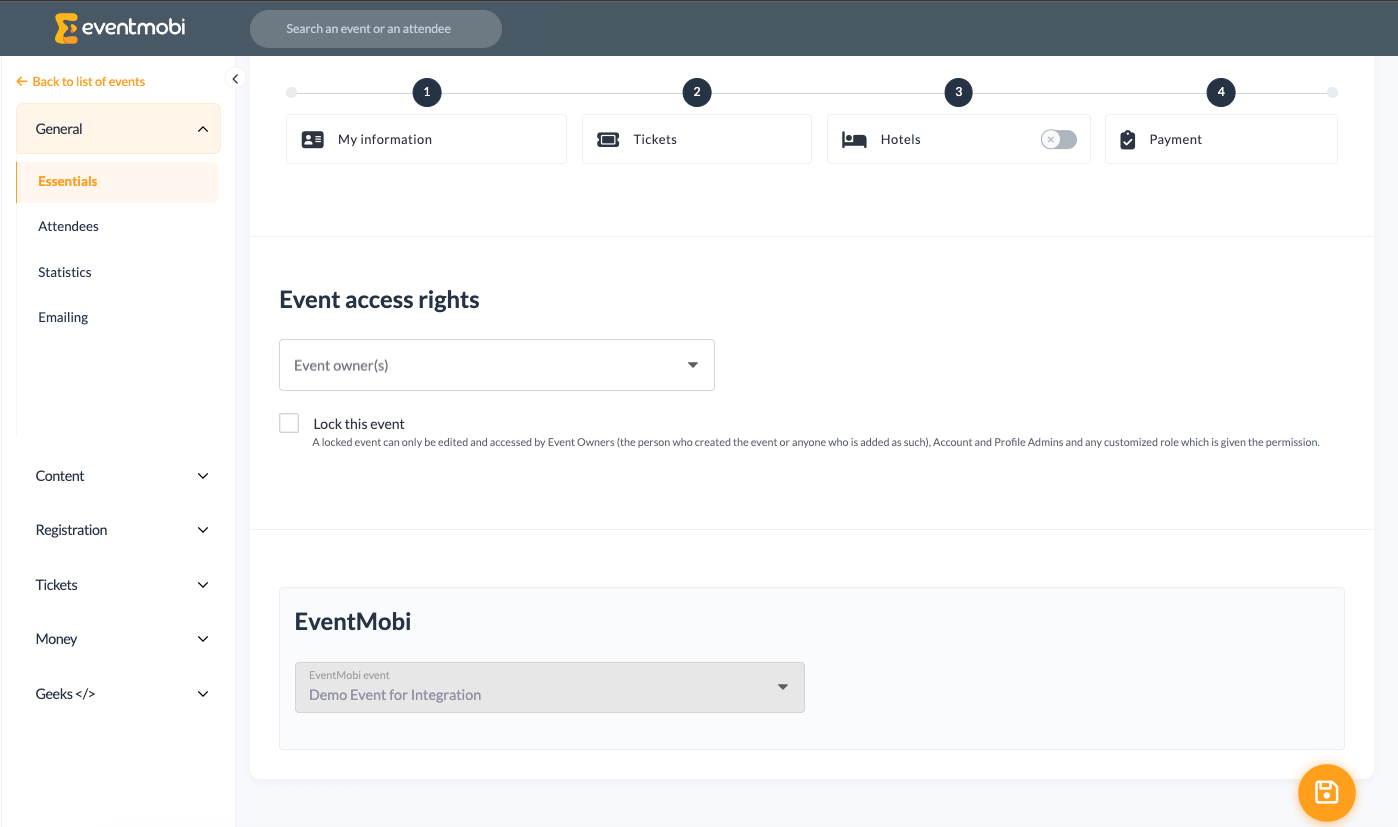The height and width of the screenshot is (827, 1398).
Task: Open the Essentials menu item
Action: (x=67, y=181)
